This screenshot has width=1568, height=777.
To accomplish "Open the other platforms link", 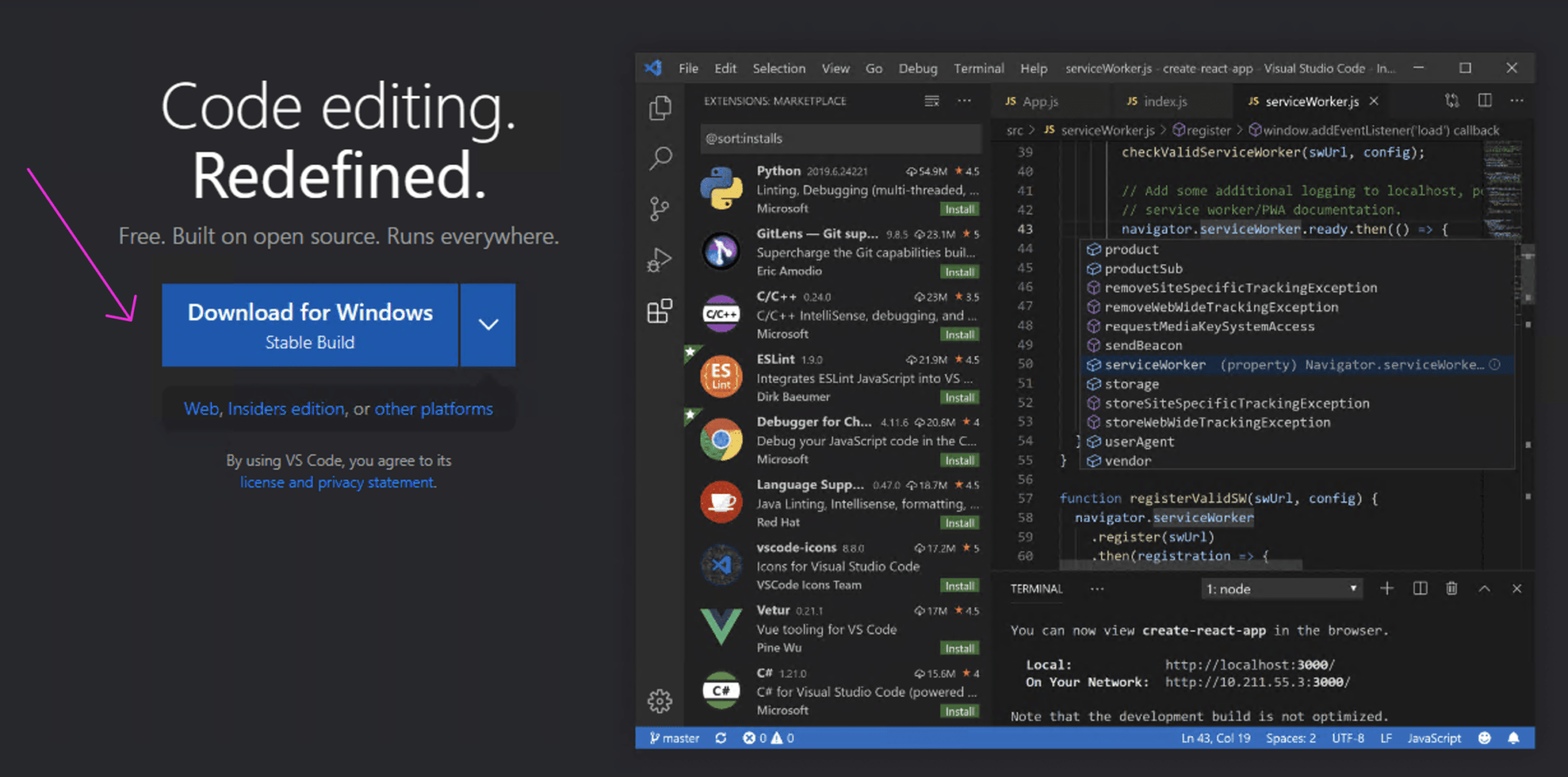I will point(433,409).
